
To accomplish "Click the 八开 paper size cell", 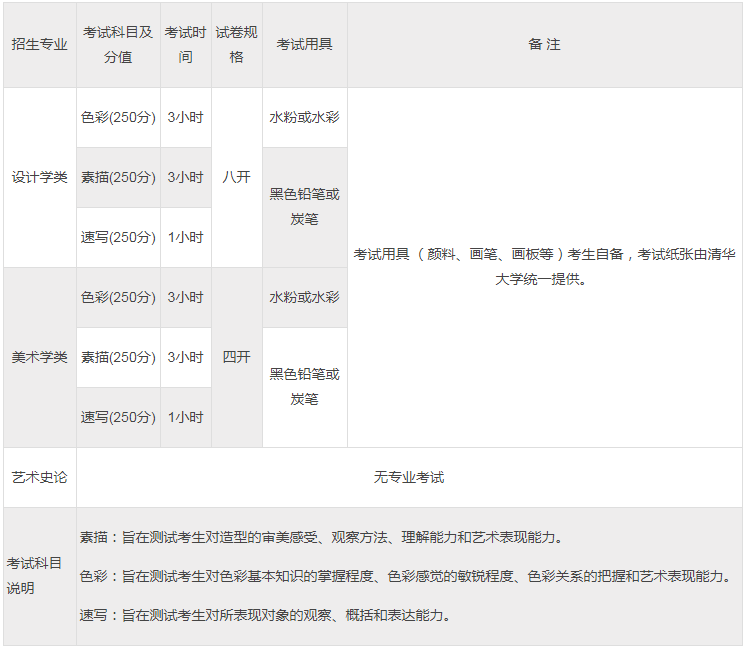I will (237, 177).
